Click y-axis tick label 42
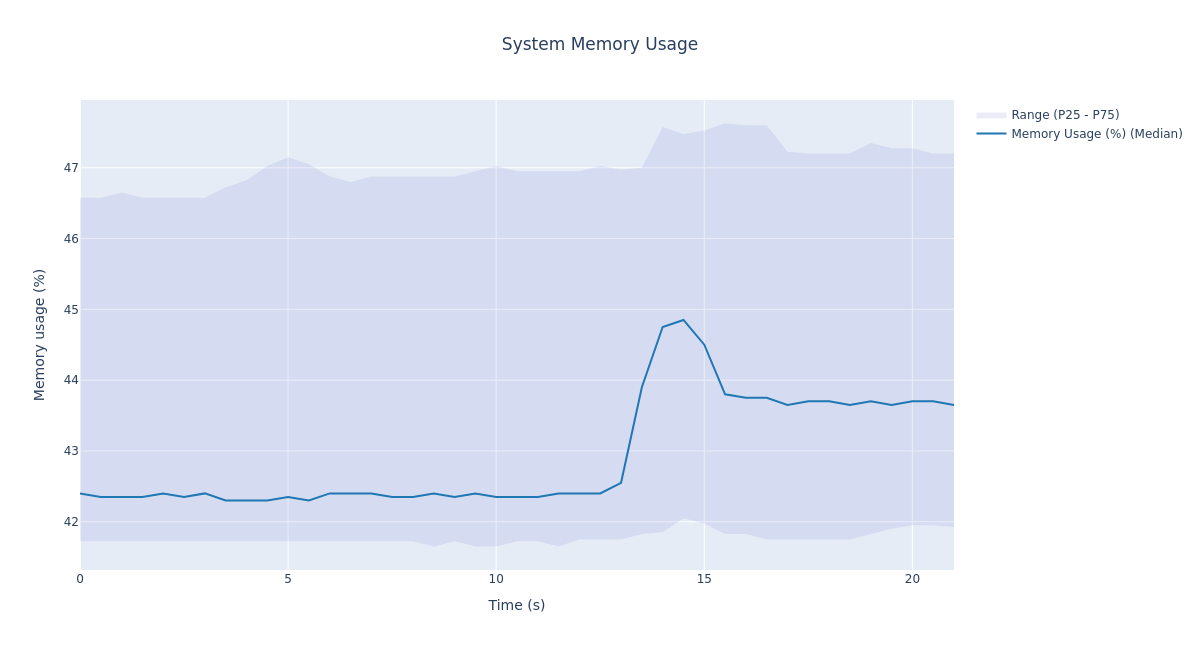The width and height of the screenshot is (1200, 650). tap(69, 522)
